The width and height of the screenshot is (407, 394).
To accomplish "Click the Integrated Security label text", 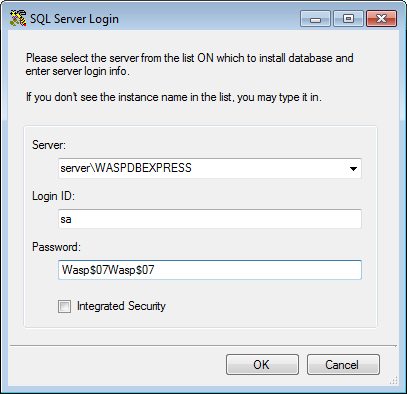I will point(121,306).
